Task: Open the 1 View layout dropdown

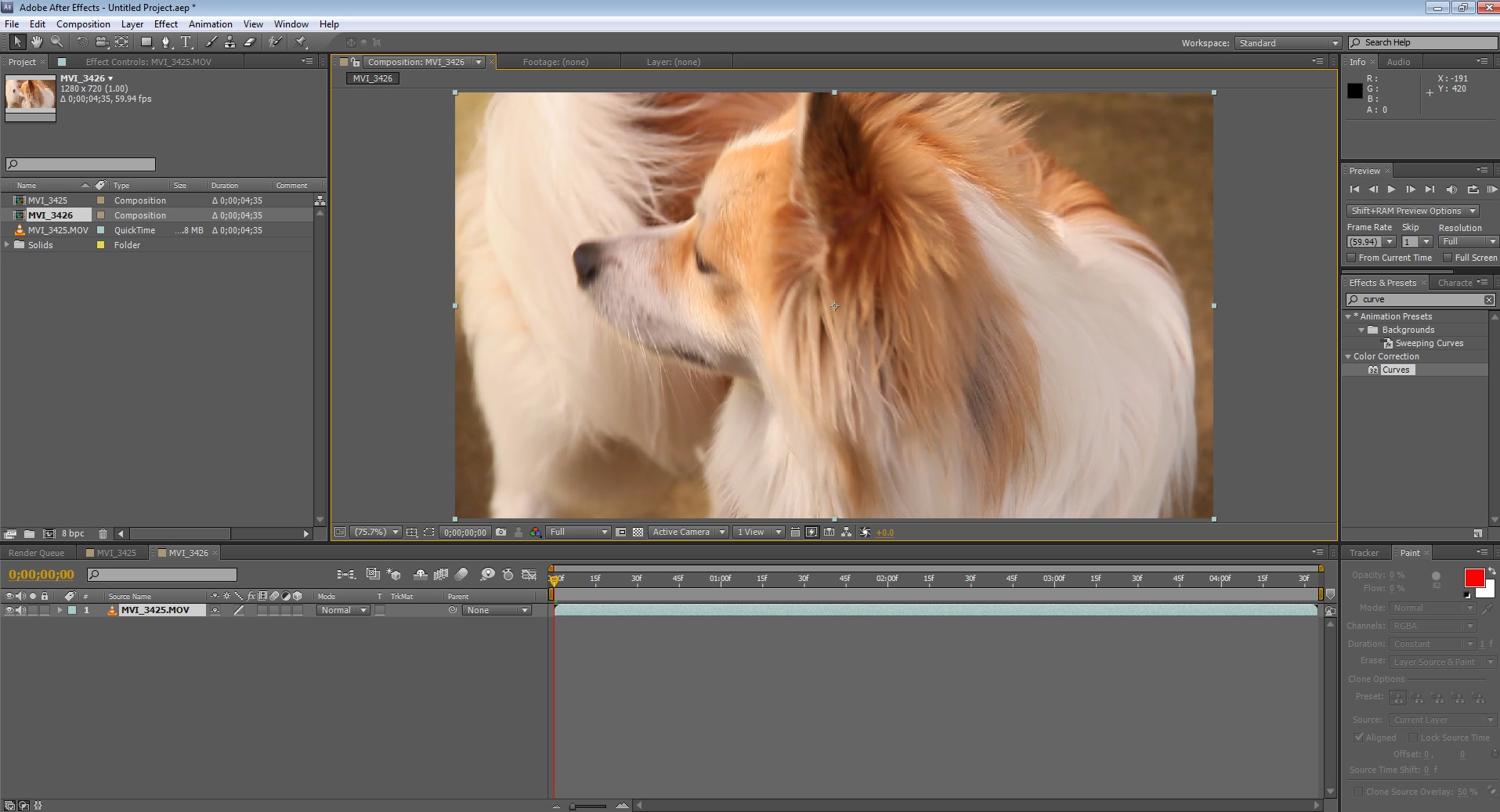Action: coord(758,532)
